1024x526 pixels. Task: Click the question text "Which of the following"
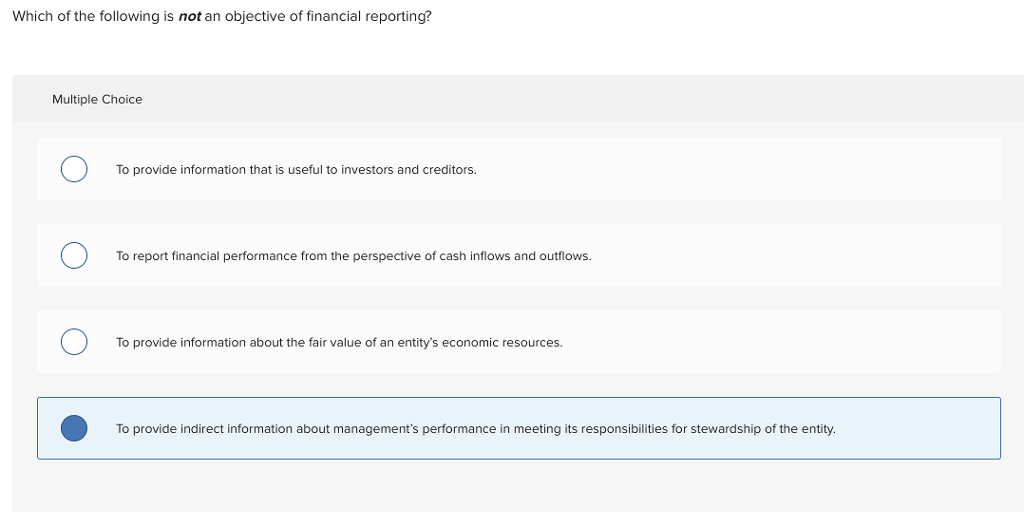pos(80,17)
